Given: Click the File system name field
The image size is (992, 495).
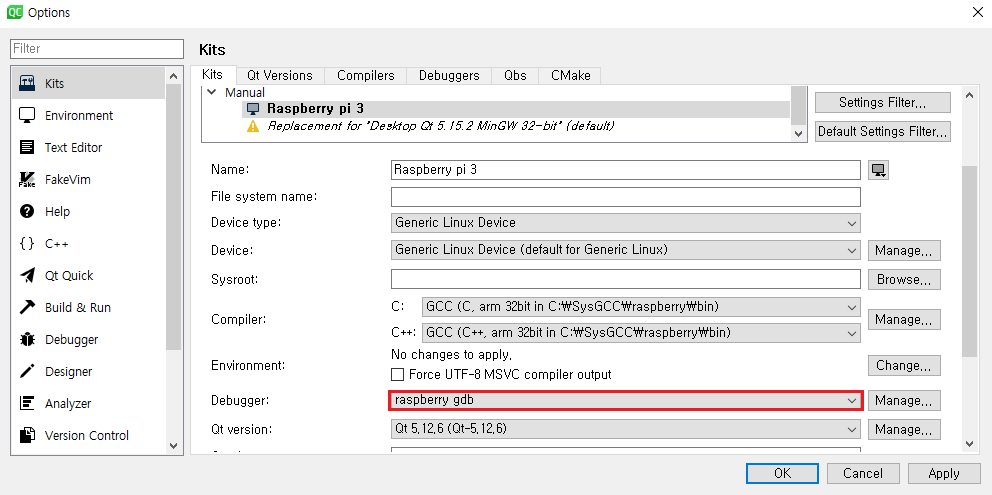Looking at the screenshot, I should (626, 197).
